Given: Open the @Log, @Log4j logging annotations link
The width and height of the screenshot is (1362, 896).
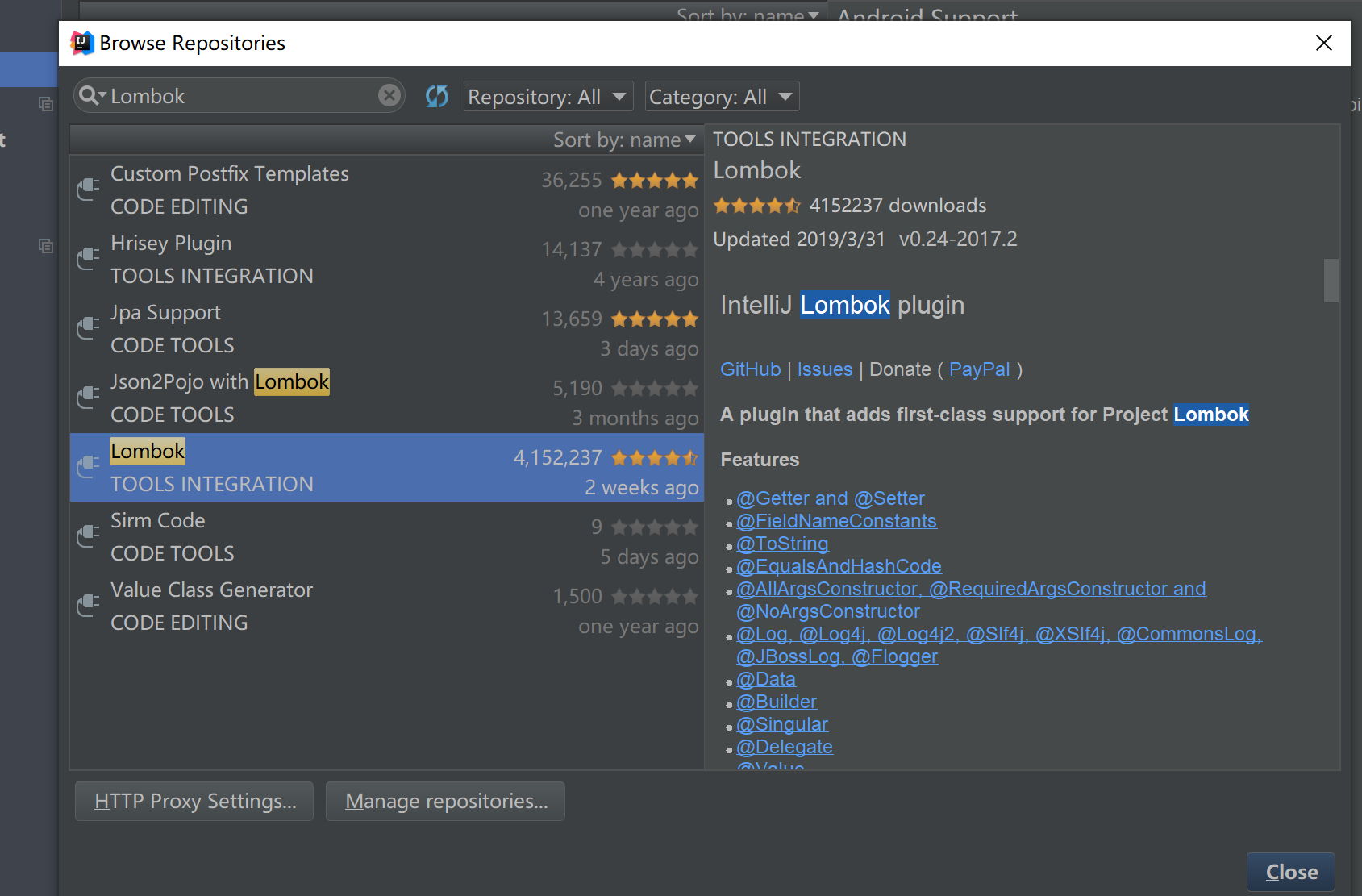Looking at the screenshot, I should 998,634.
